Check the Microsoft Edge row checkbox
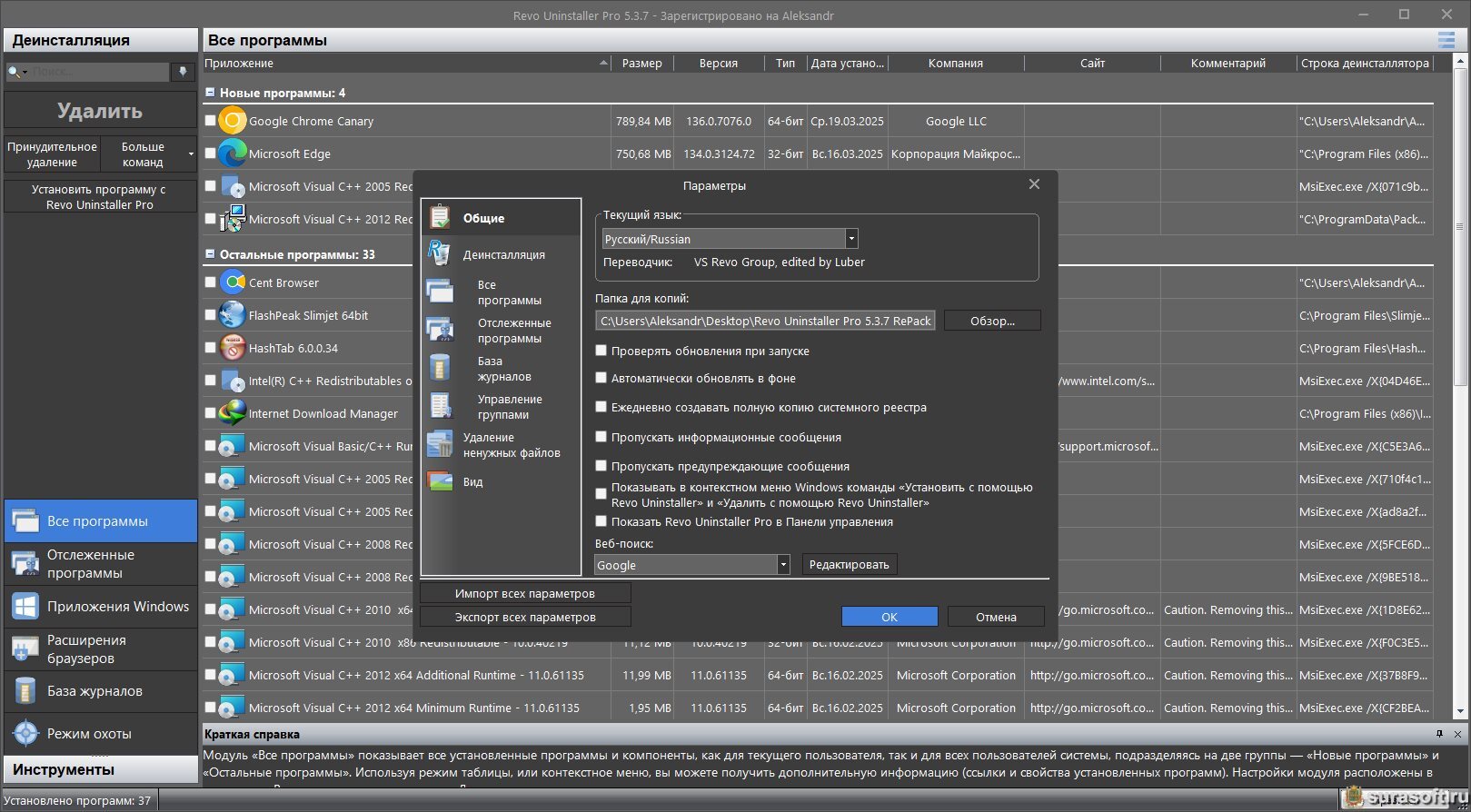1471x812 pixels. tap(211, 153)
